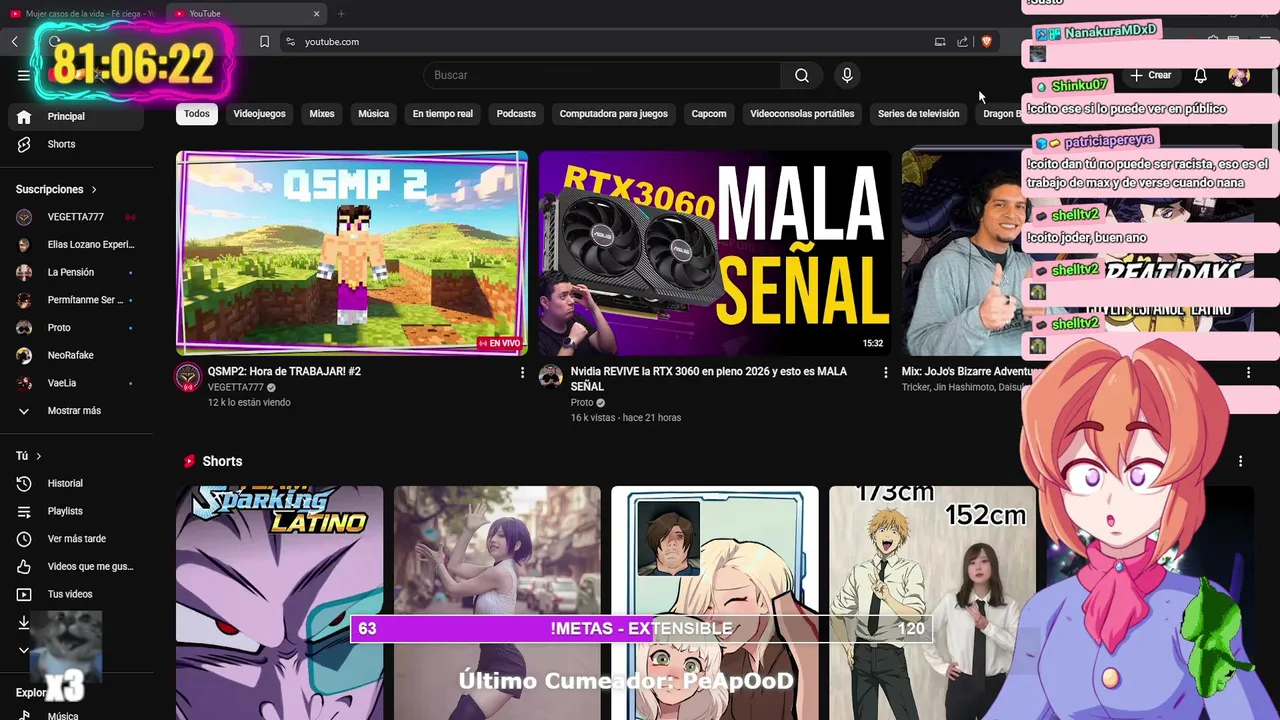Go to Principal home icon
1280x720 pixels.
[25, 116]
